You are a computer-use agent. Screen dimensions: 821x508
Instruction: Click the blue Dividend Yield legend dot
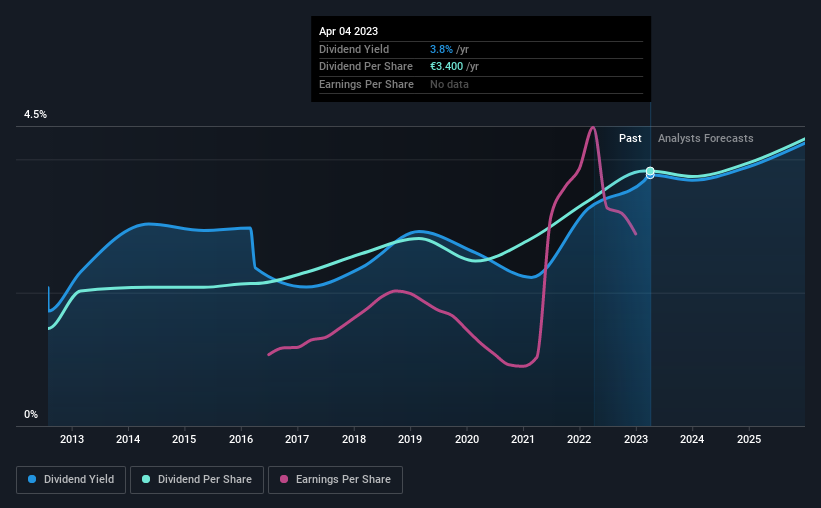32,479
